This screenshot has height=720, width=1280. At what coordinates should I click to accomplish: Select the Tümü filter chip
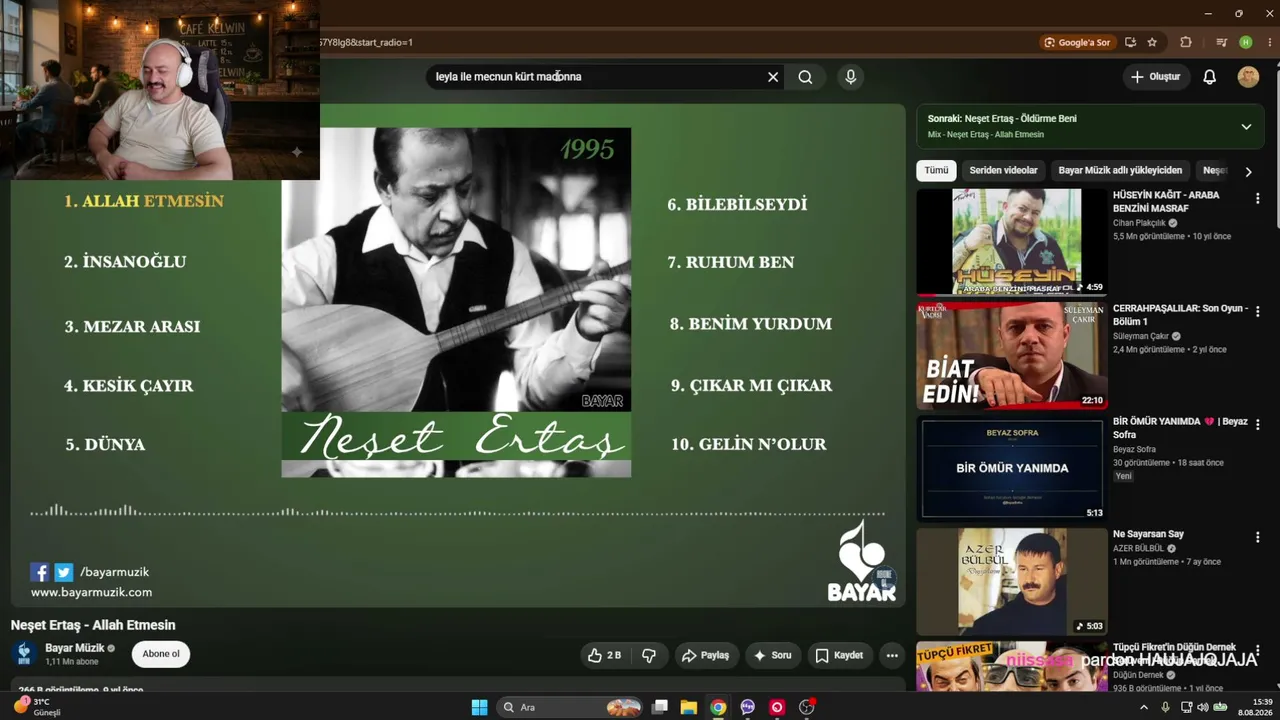coord(936,171)
